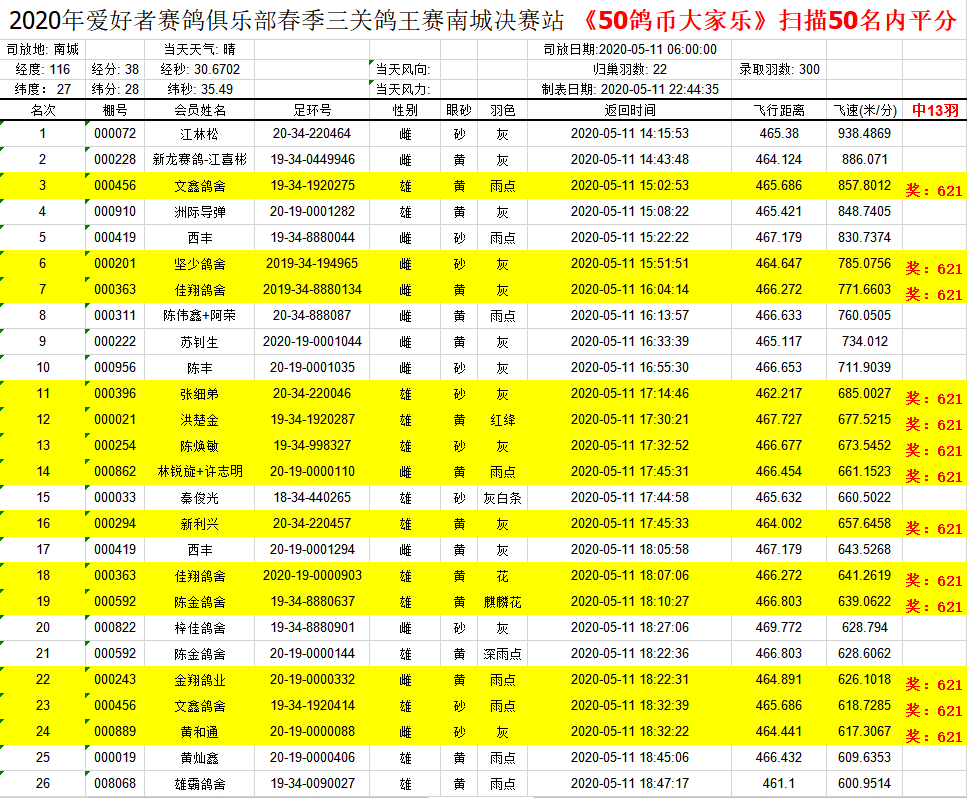The image size is (967, 798).
Task: Click the 名次 column header
Action: click(x=43, y=110)
